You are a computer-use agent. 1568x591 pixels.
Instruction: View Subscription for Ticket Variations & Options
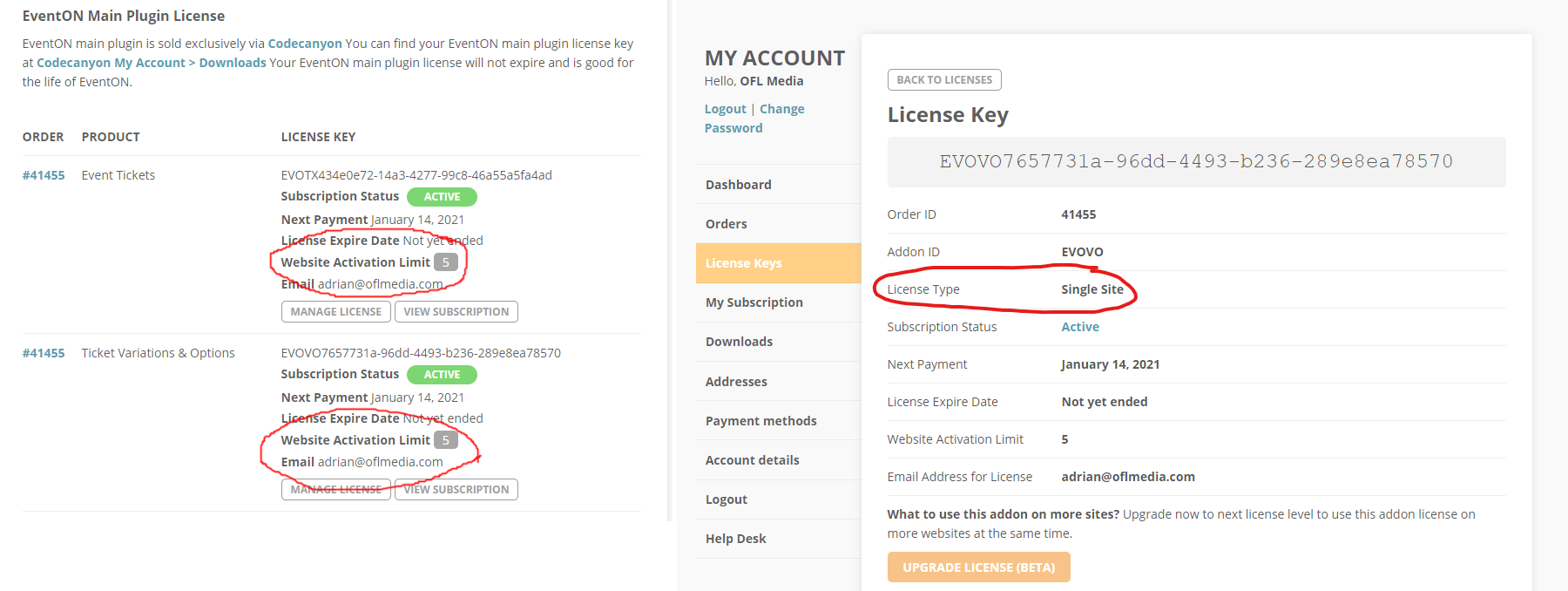456,490
